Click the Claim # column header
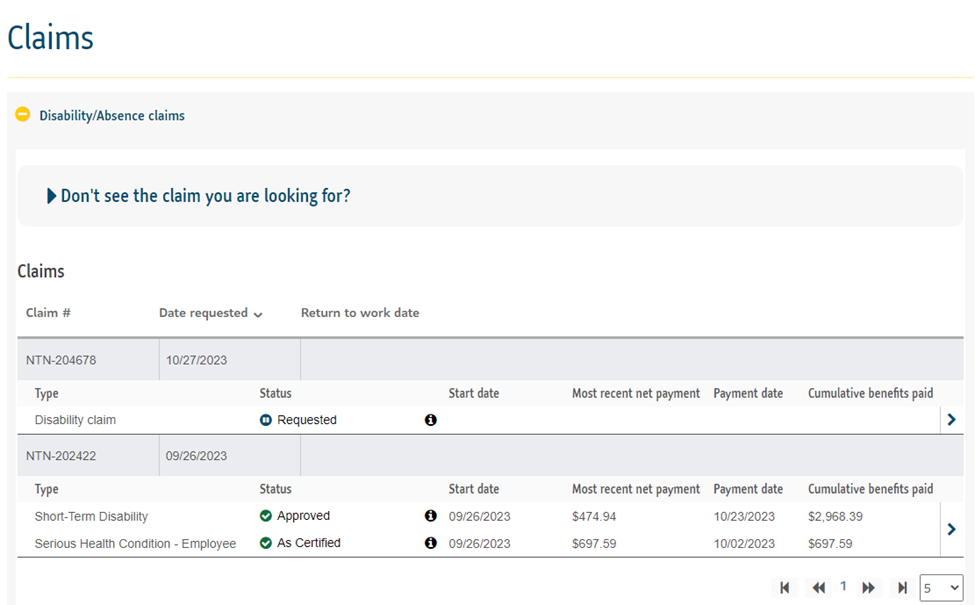This screenshot has height=605, width=975. tap(47, 312)
